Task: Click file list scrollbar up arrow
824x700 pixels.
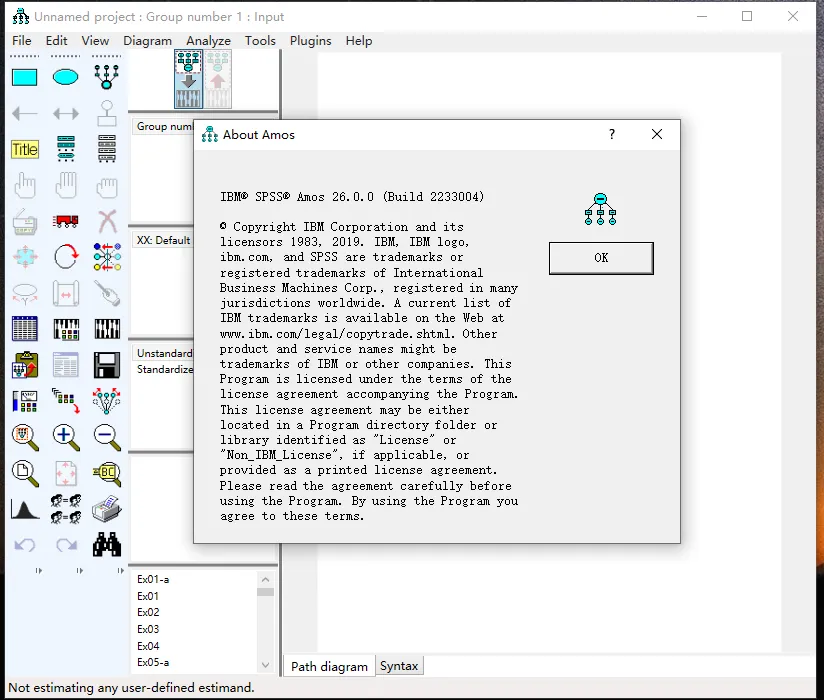Action: pyautogui.click(x=265, y=579)
